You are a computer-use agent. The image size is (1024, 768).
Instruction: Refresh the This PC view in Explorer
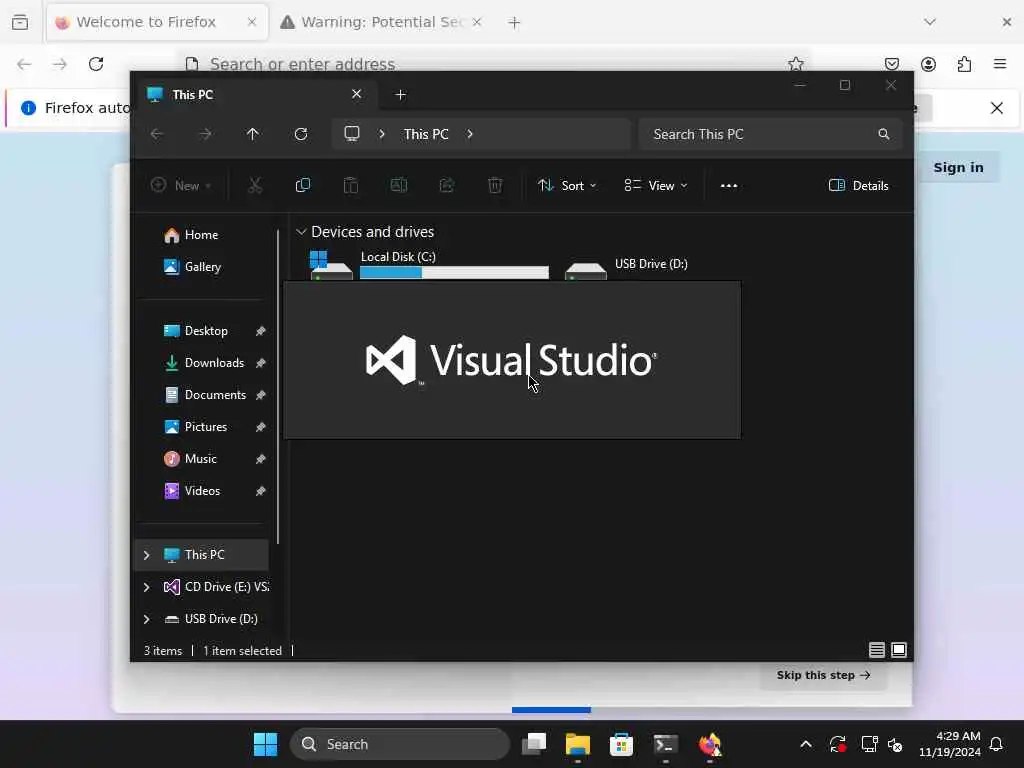click(x=300, y=134)
